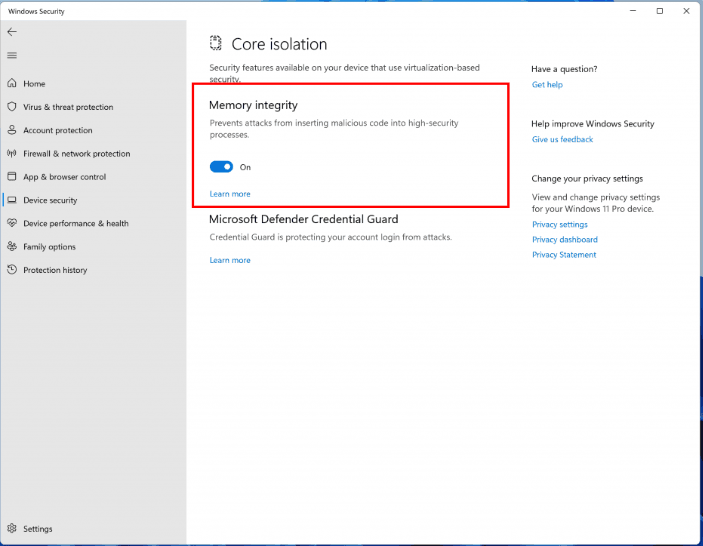The image size is (703, 546).
Task: Click the Account protection person icon
Action: click(12, 130)
